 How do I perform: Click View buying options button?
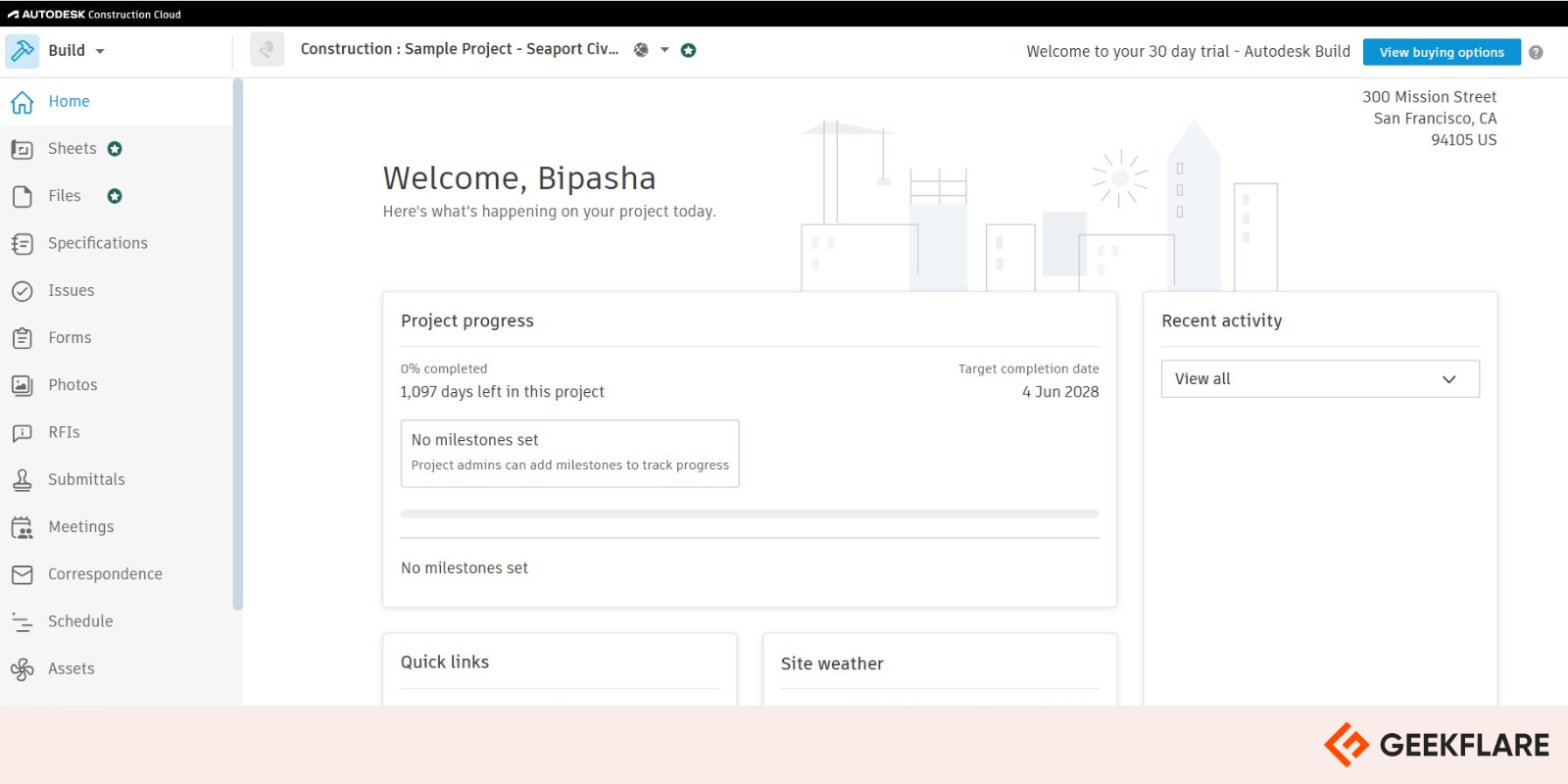pos(1441,52)
